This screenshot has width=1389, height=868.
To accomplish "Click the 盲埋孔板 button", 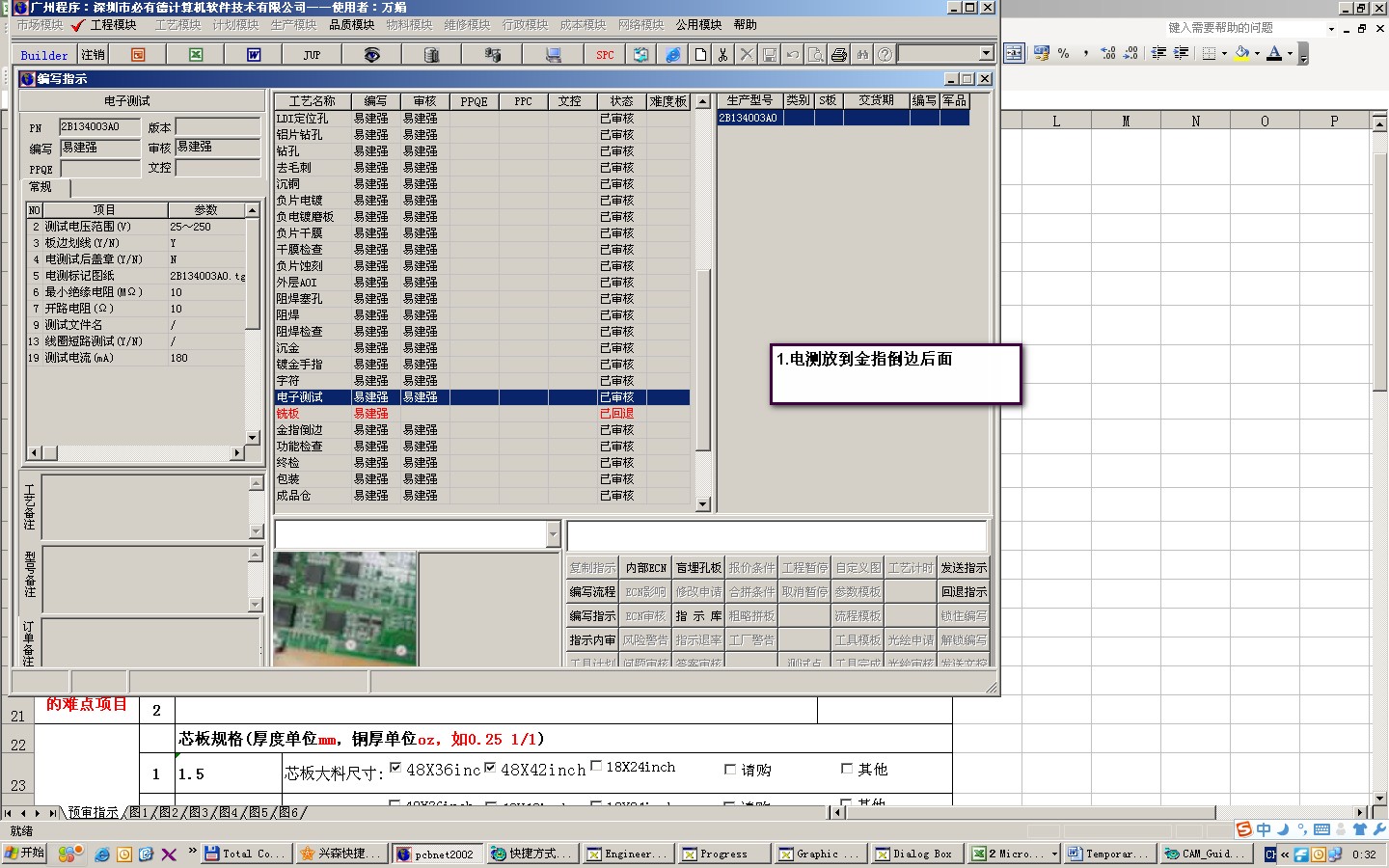I will tap(698, 568).
